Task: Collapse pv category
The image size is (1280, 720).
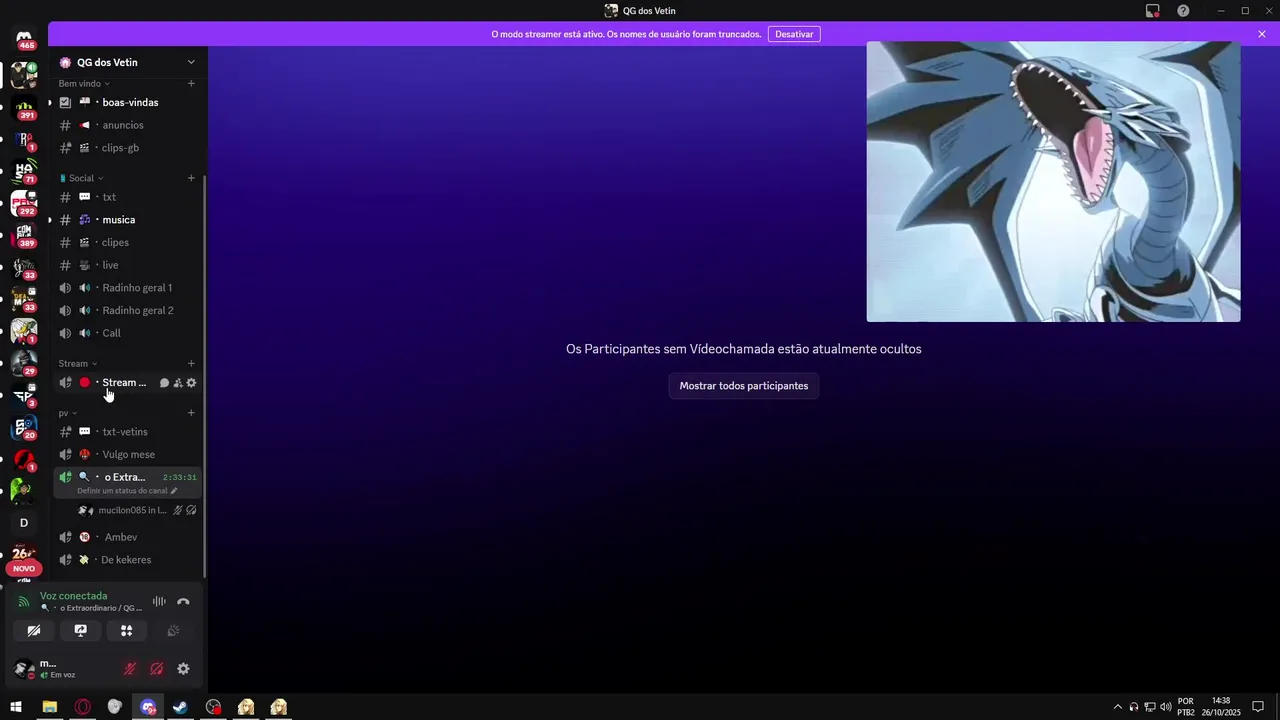Action: coord(68,413)
